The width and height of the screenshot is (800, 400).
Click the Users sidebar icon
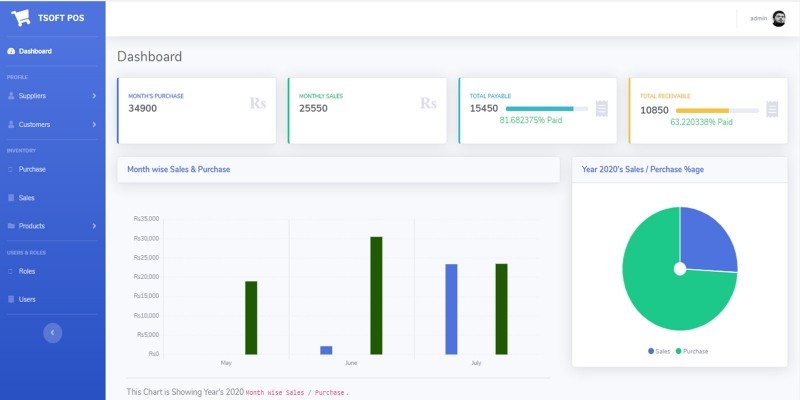[x=11, y=299]
